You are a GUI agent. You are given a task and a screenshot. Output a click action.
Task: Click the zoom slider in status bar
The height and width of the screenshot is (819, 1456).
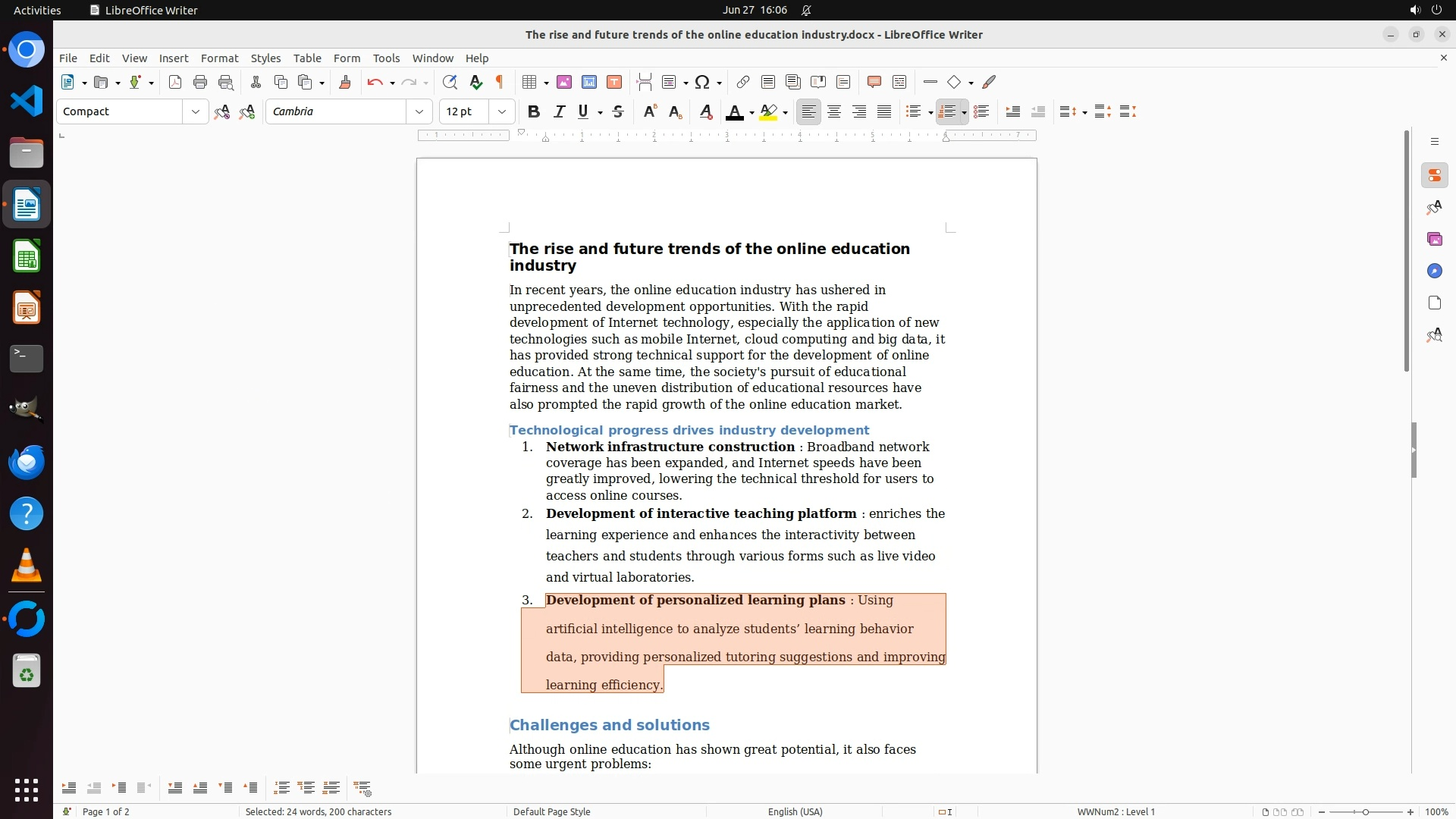pos(1365,811)
